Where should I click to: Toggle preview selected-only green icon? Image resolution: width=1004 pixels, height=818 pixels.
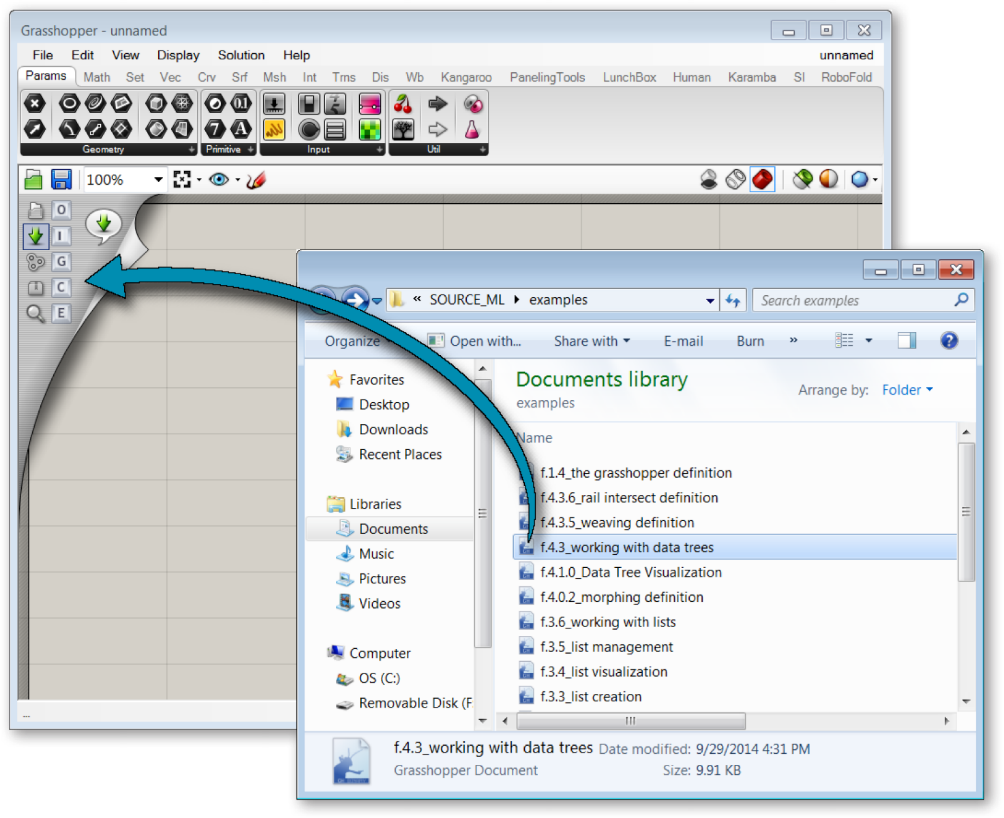802,179
